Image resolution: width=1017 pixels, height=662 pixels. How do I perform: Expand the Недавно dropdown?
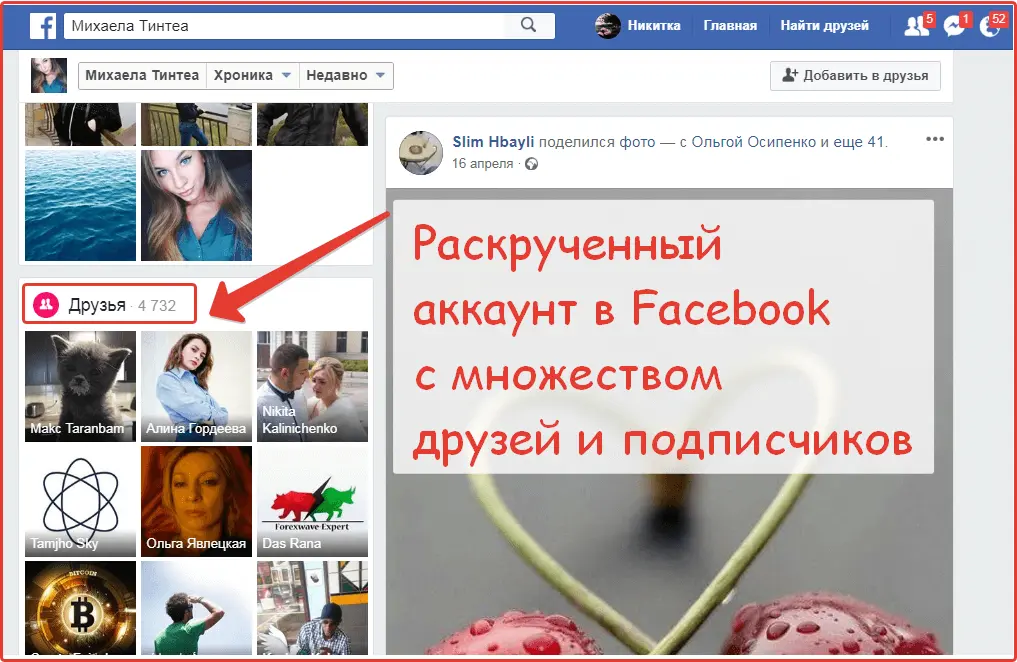click(346, 75)
